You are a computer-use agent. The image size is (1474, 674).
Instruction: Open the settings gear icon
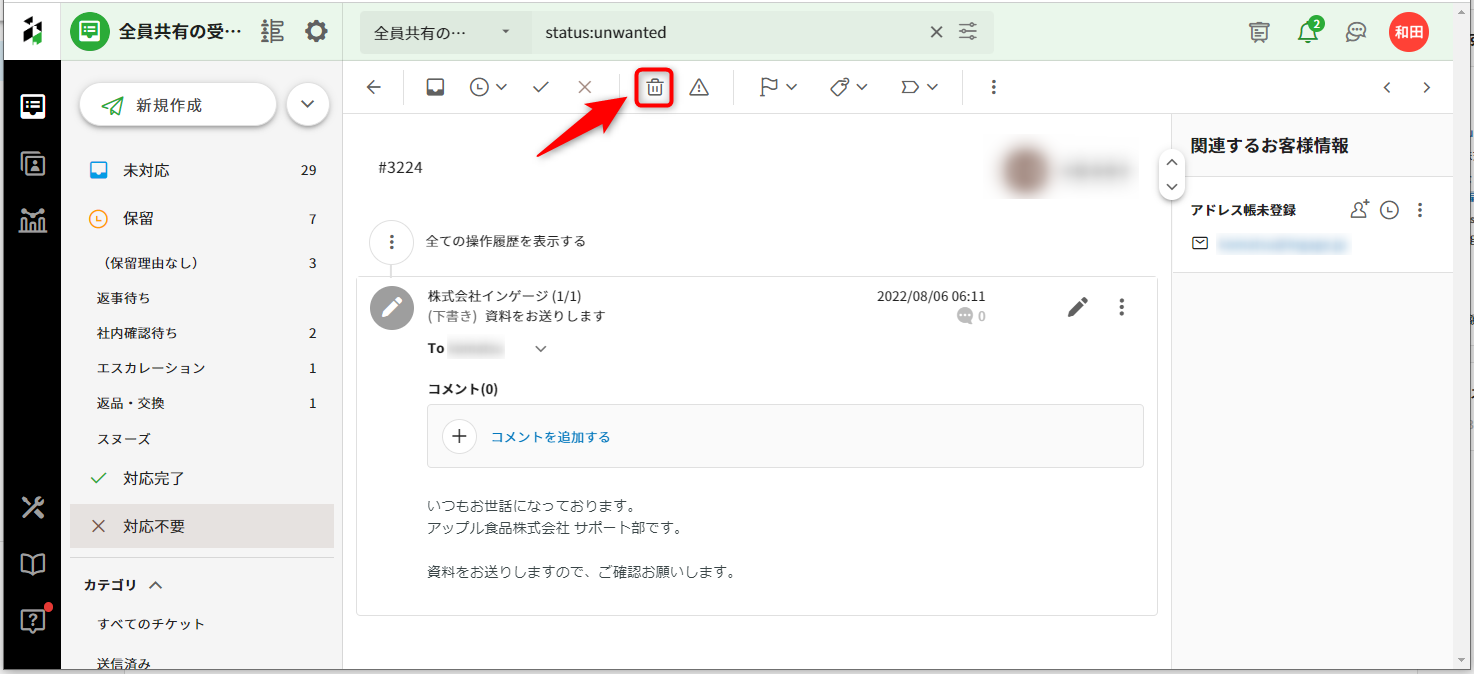[x=316, y=32]
